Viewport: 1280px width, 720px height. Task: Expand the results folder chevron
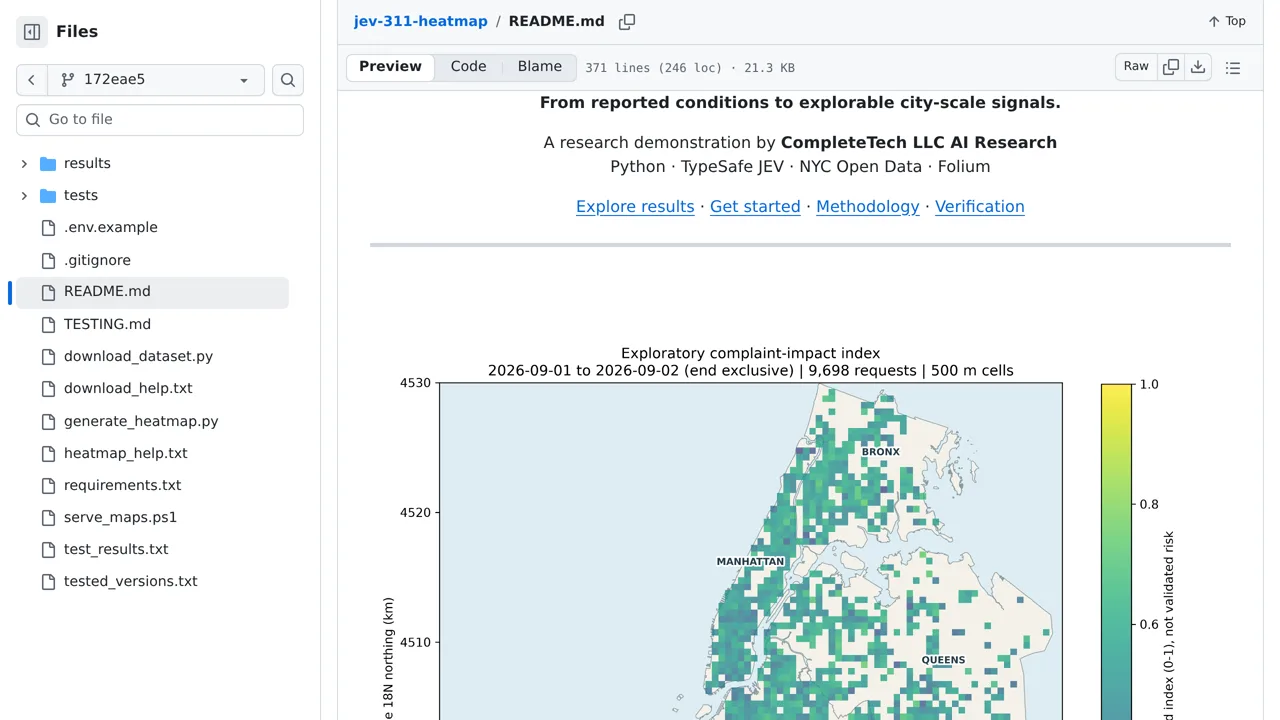coord(24,164)
